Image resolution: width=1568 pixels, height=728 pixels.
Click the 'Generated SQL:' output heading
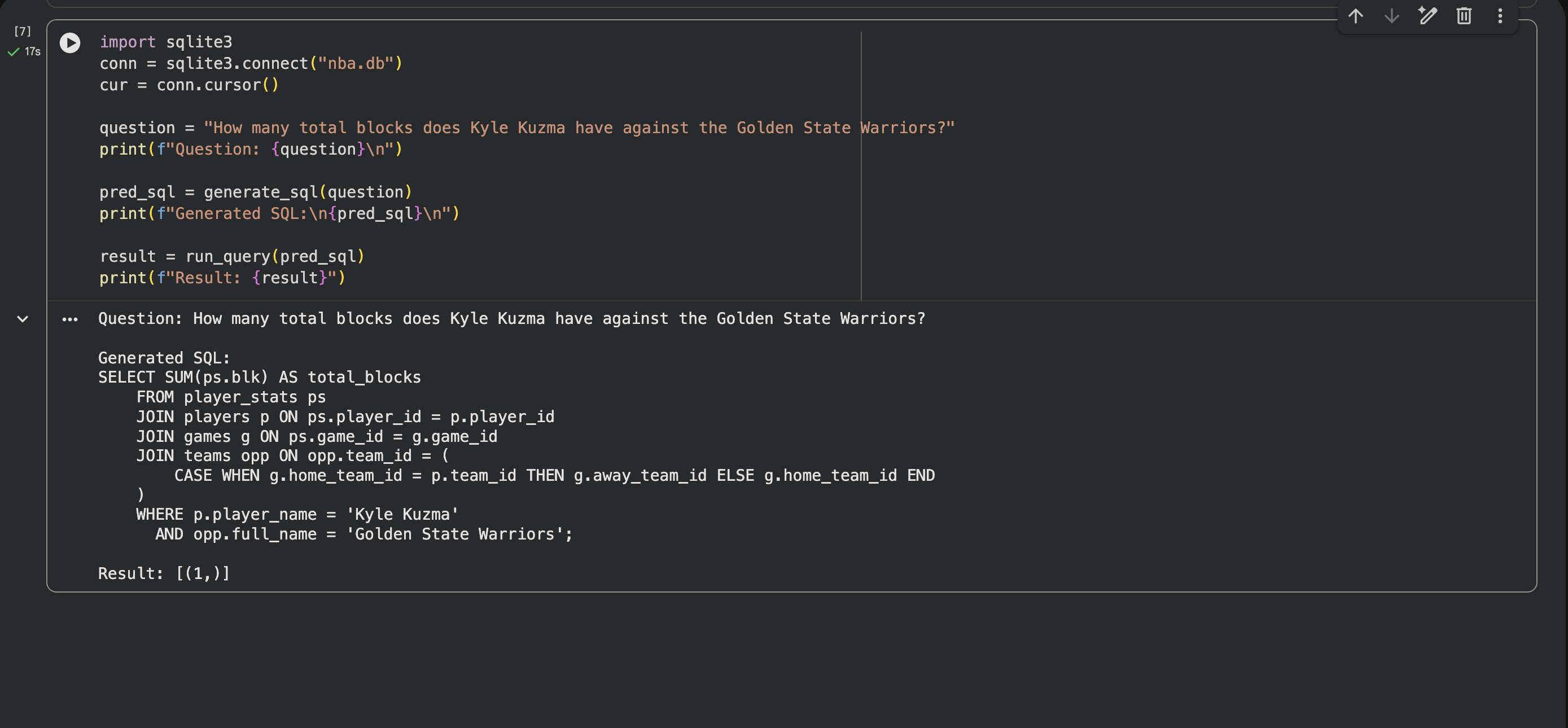coord(164,358)
